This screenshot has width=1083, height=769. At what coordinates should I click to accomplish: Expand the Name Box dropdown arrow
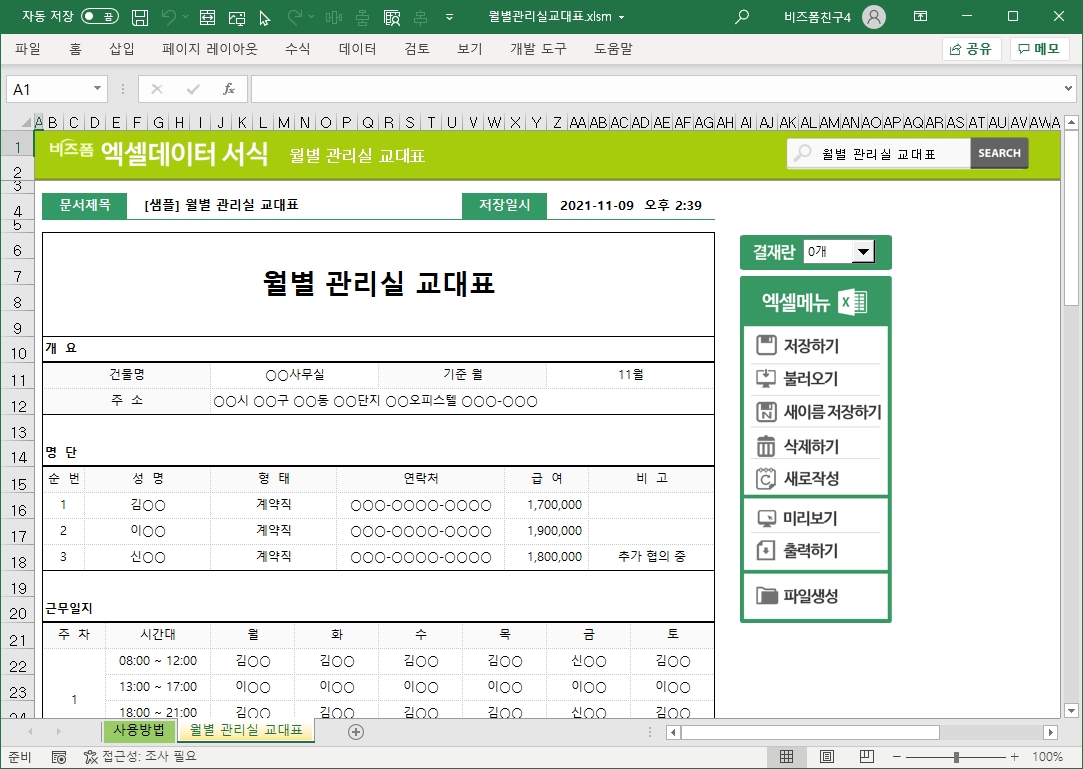pos(97,89)
